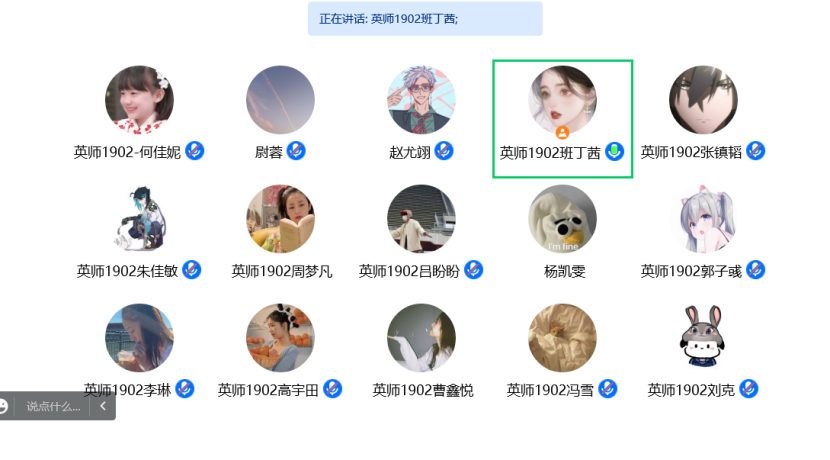
Task: Click muted mic icon beside 赵尤翊
Action: pyautogui.click(x=444, y=151)
